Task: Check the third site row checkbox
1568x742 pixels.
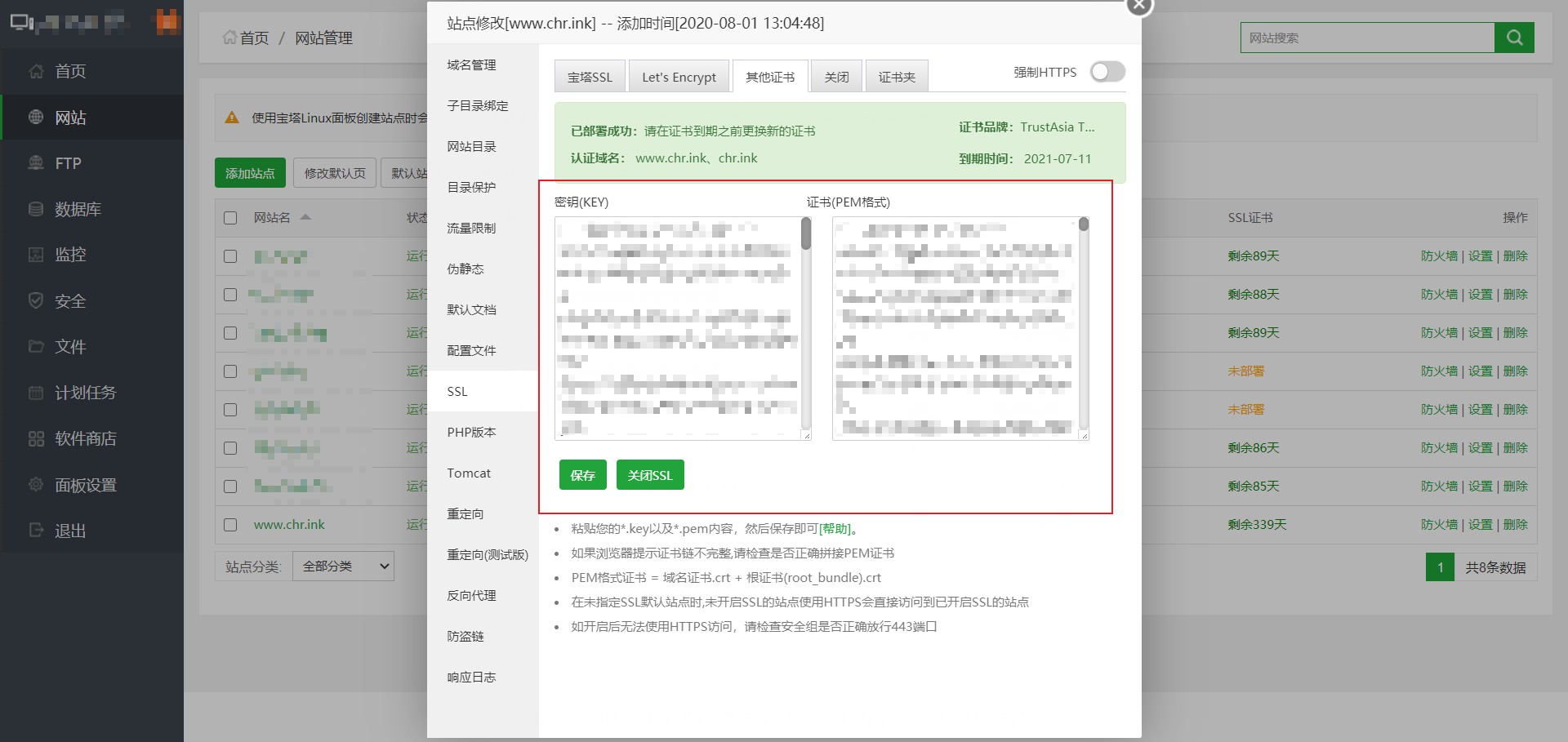Action: coord(230,333)
